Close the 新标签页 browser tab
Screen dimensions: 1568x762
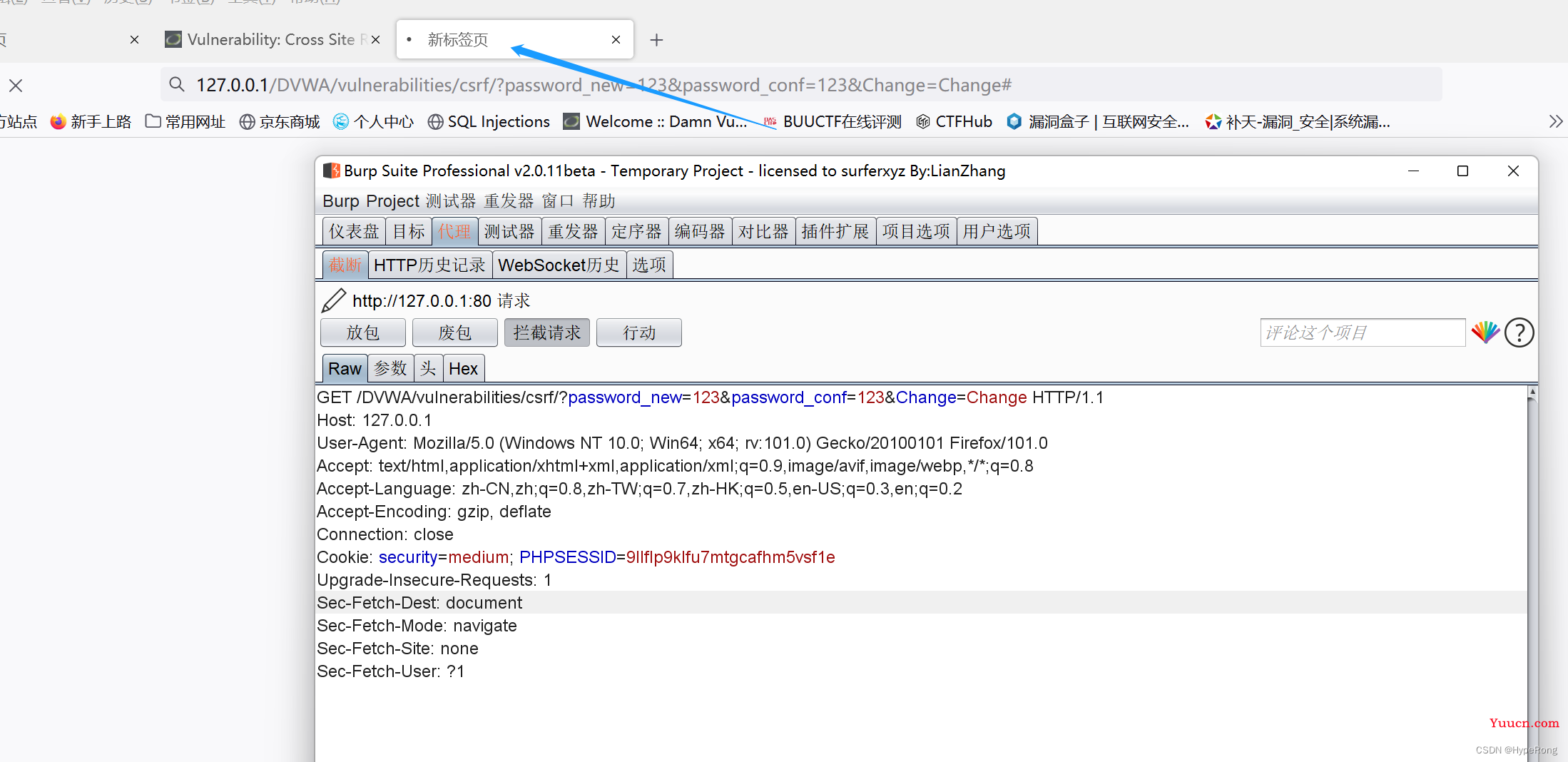point(616,40)
